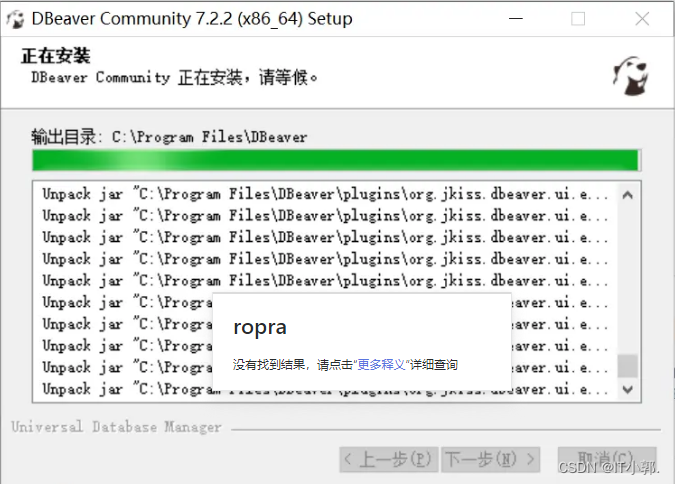Click the log list scroll-down arrow
This screenshot has width=675, height=484.
(x=628, y=390)
